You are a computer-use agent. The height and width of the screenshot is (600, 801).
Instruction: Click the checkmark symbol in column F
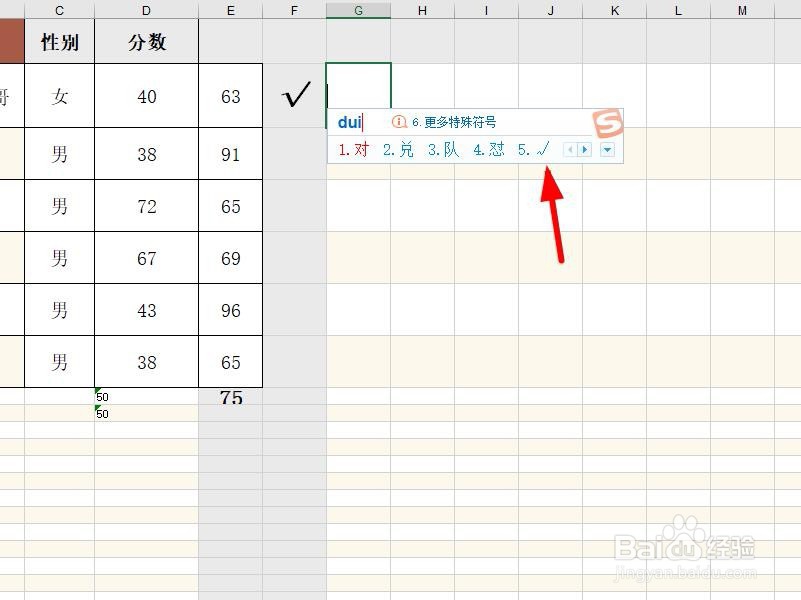(294, 94)
